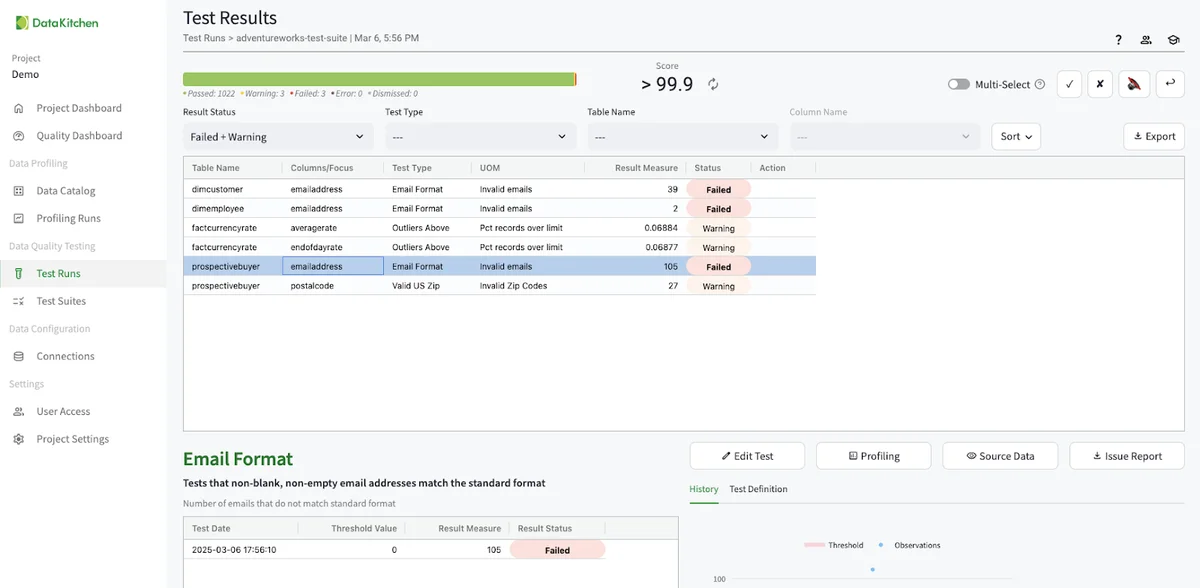Open Profiling Runs in the sidebar
Viewport: 1200px width, 588px height.
pos(68,218)
